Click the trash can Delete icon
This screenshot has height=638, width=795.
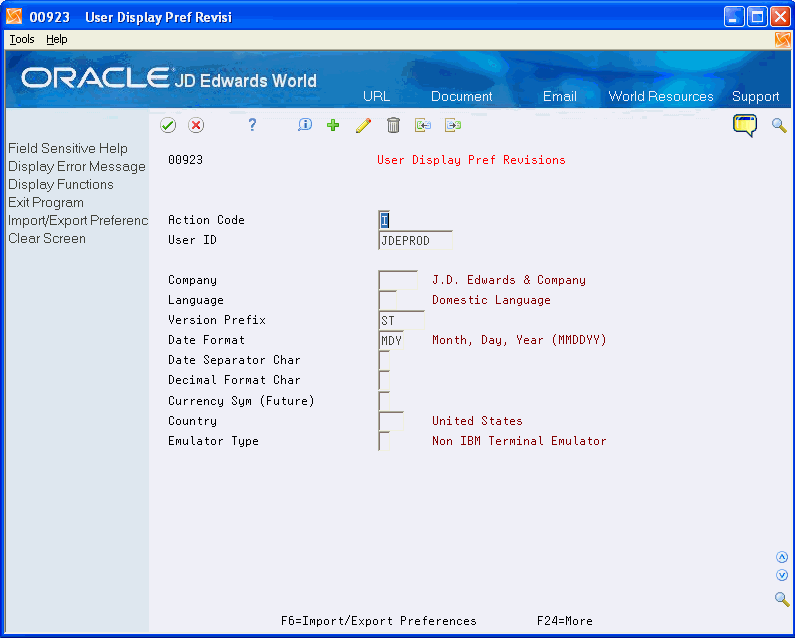(x=393, y=125)
